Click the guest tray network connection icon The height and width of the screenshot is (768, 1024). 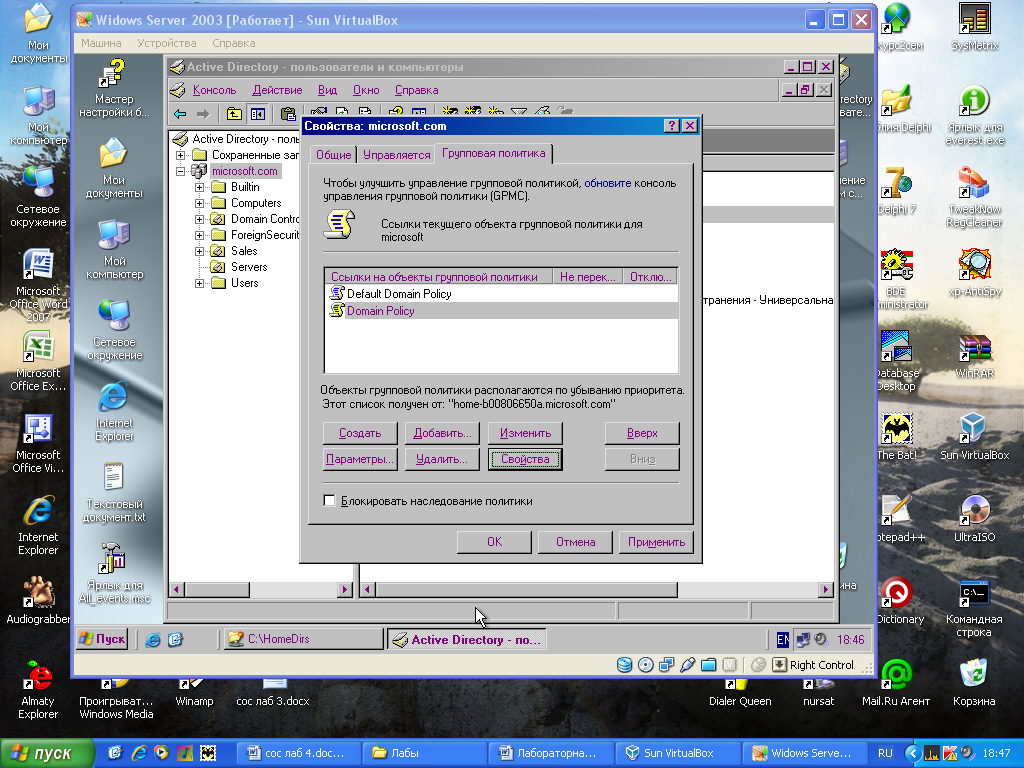tap(803, 639)
